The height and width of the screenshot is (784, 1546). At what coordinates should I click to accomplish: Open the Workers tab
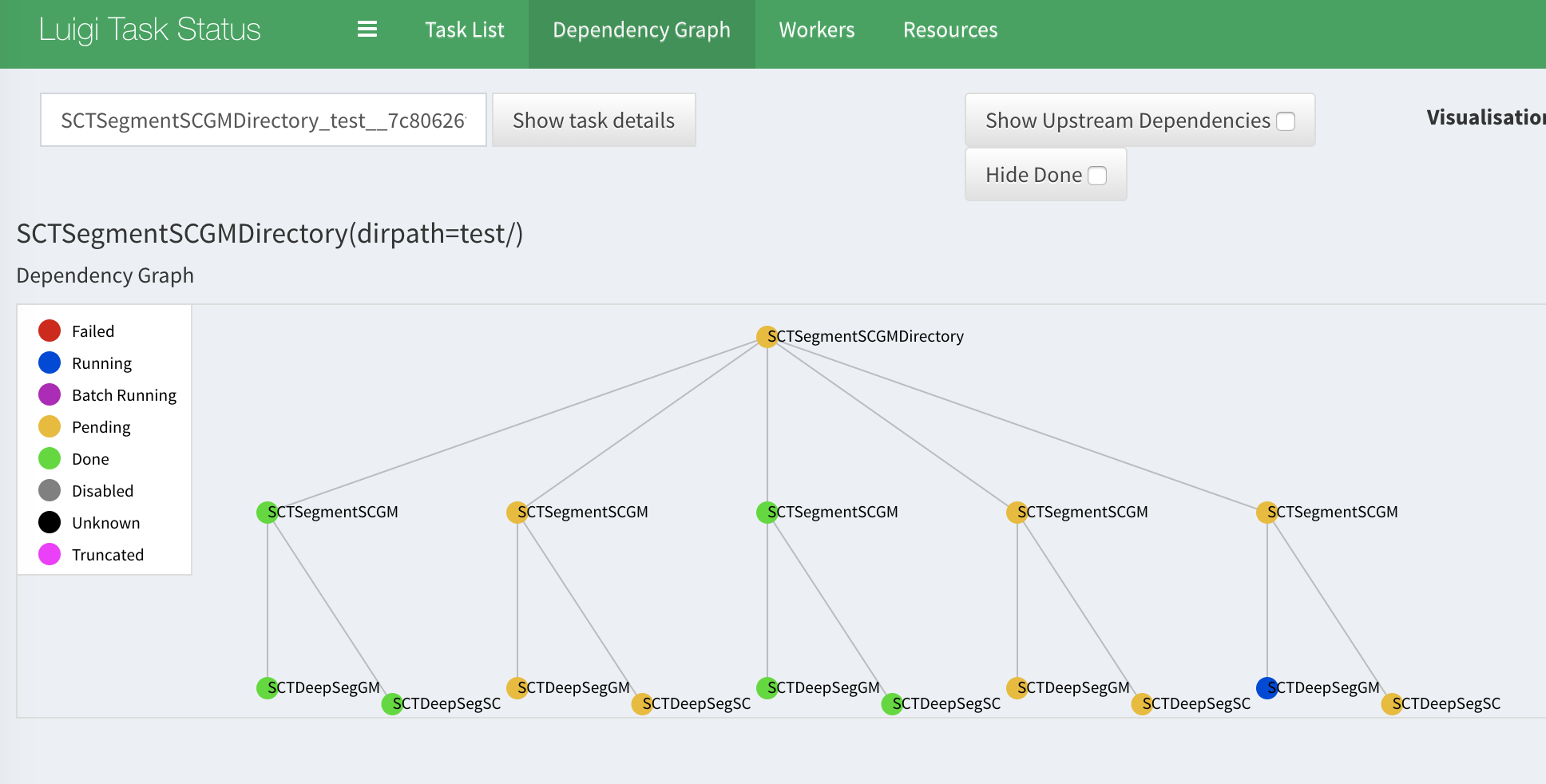pos(817,30)
